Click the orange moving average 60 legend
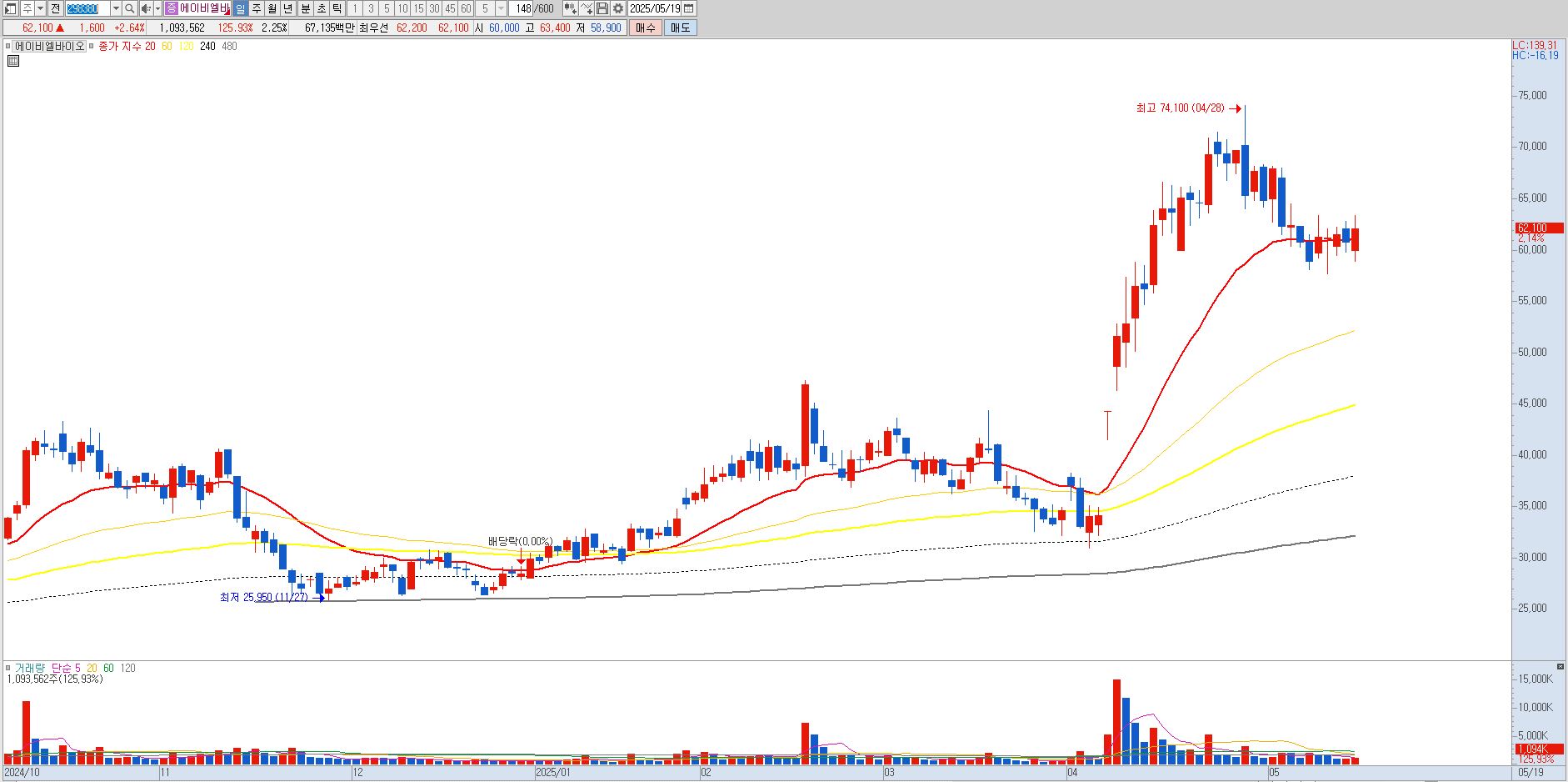 (167, 47)
